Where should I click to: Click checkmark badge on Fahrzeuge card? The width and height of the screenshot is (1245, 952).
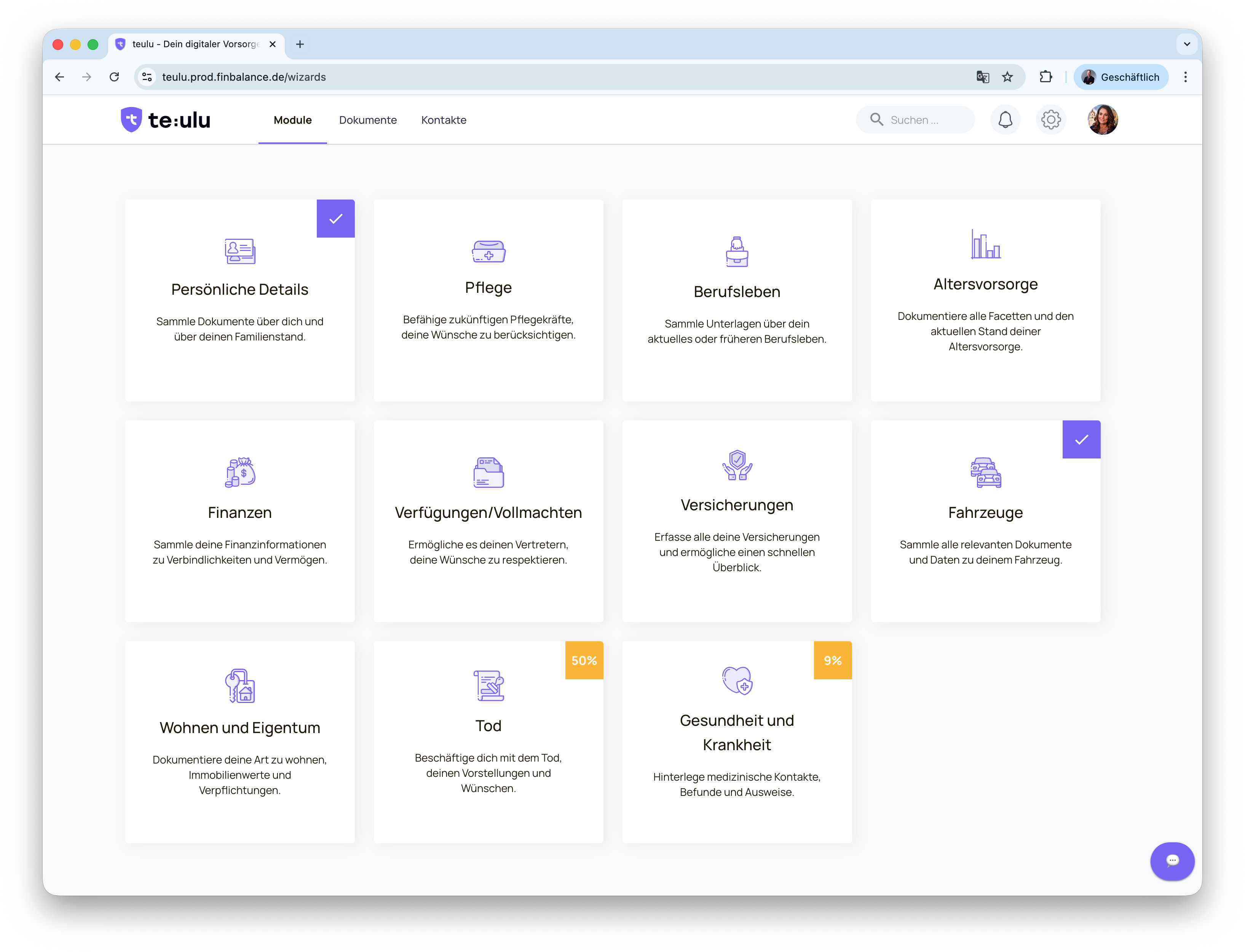(1081, 440)
